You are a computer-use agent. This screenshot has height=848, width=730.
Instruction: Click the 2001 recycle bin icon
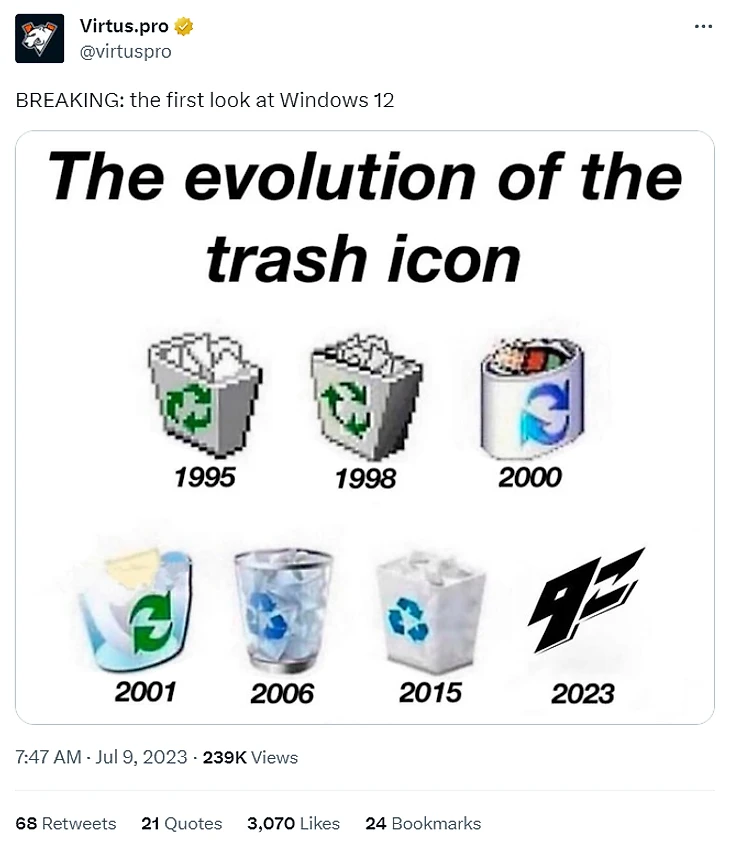tap(137, 608)
